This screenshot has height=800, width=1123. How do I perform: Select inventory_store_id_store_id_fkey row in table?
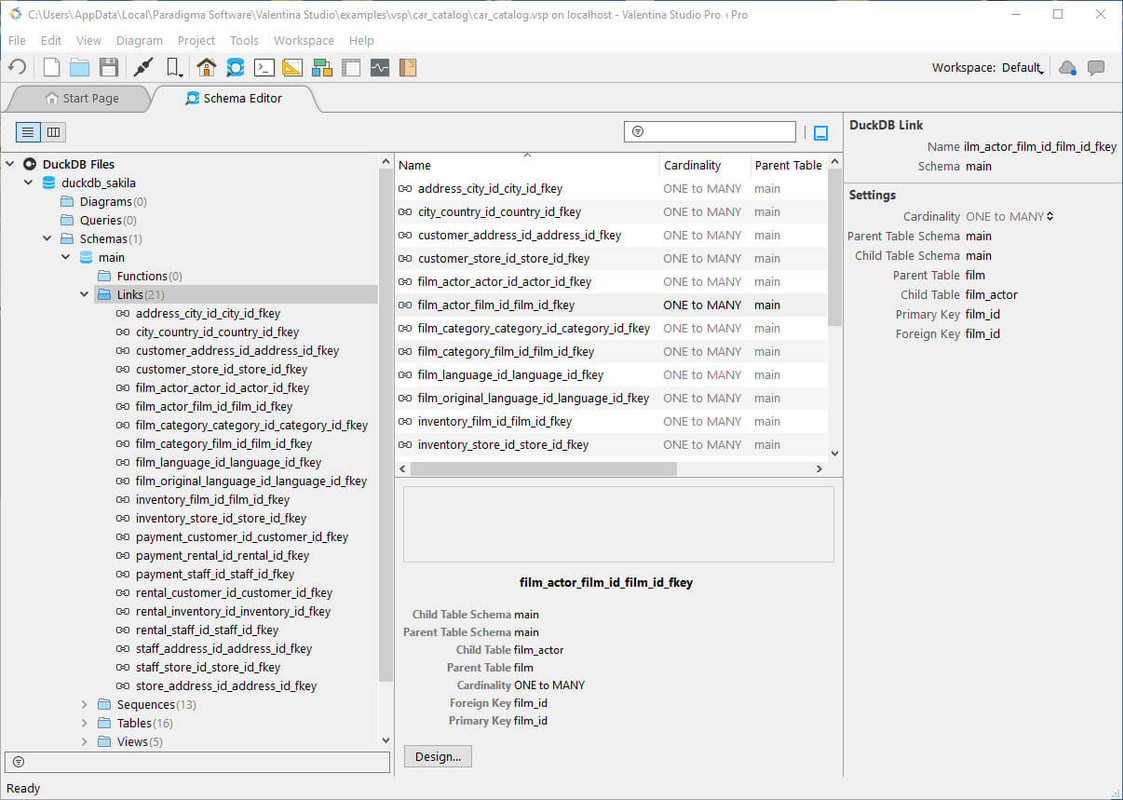(612, 445)
